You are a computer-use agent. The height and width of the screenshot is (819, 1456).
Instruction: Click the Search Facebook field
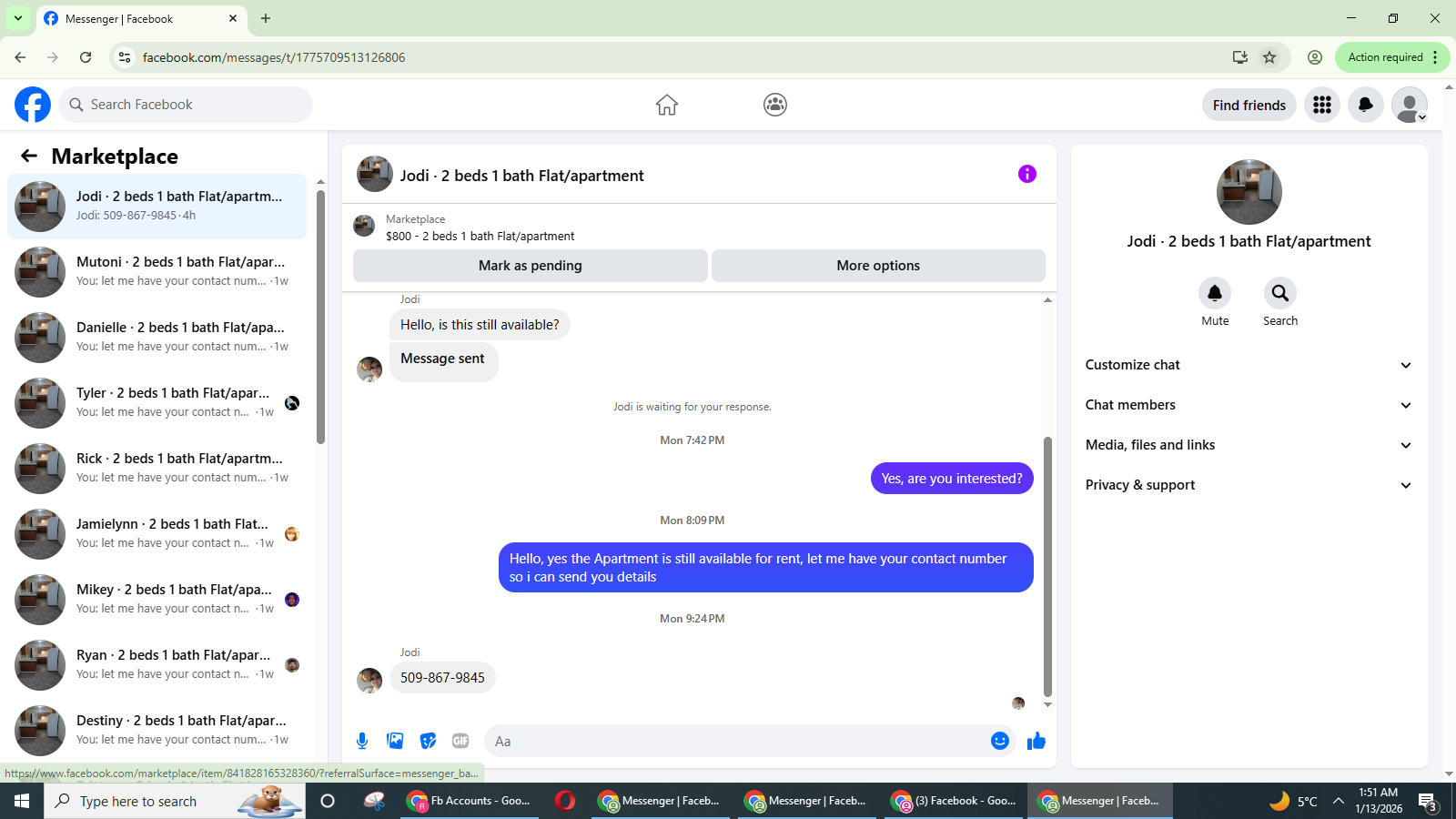coord(186,105)
